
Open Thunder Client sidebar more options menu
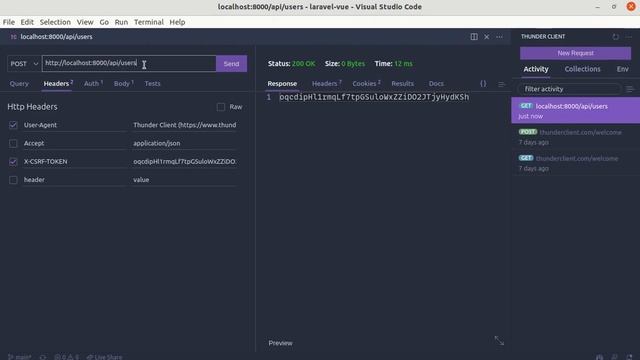[x=629, y=37]
